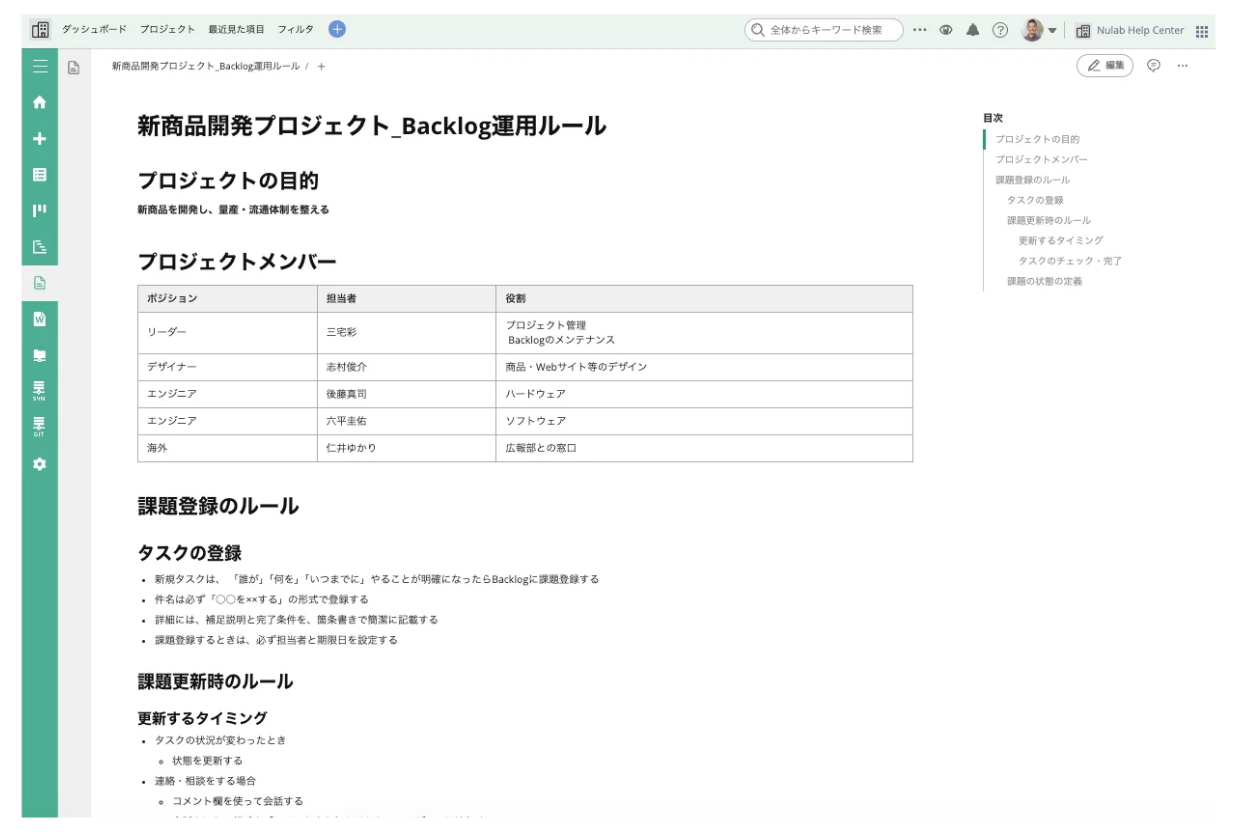The width and height of the screenshot is (1237, 832).
Task: Click the ポジション column header
Action: tap(227, 299)
